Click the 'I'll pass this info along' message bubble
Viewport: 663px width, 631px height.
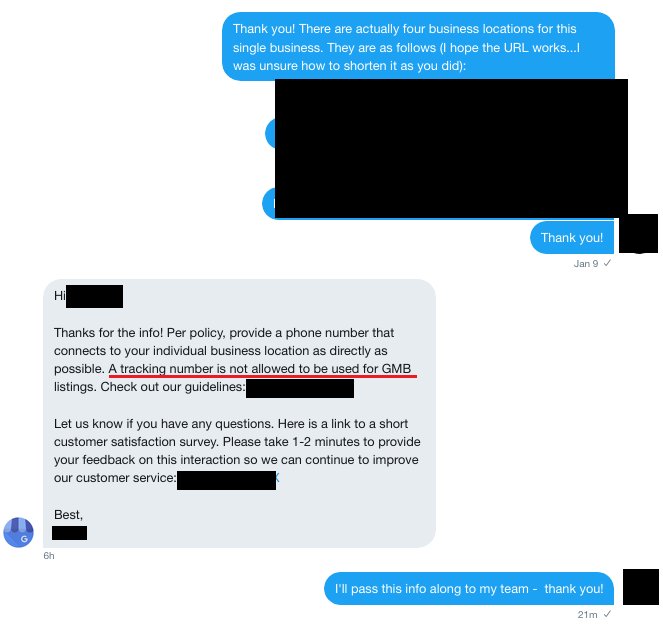[x=469, y=589]
